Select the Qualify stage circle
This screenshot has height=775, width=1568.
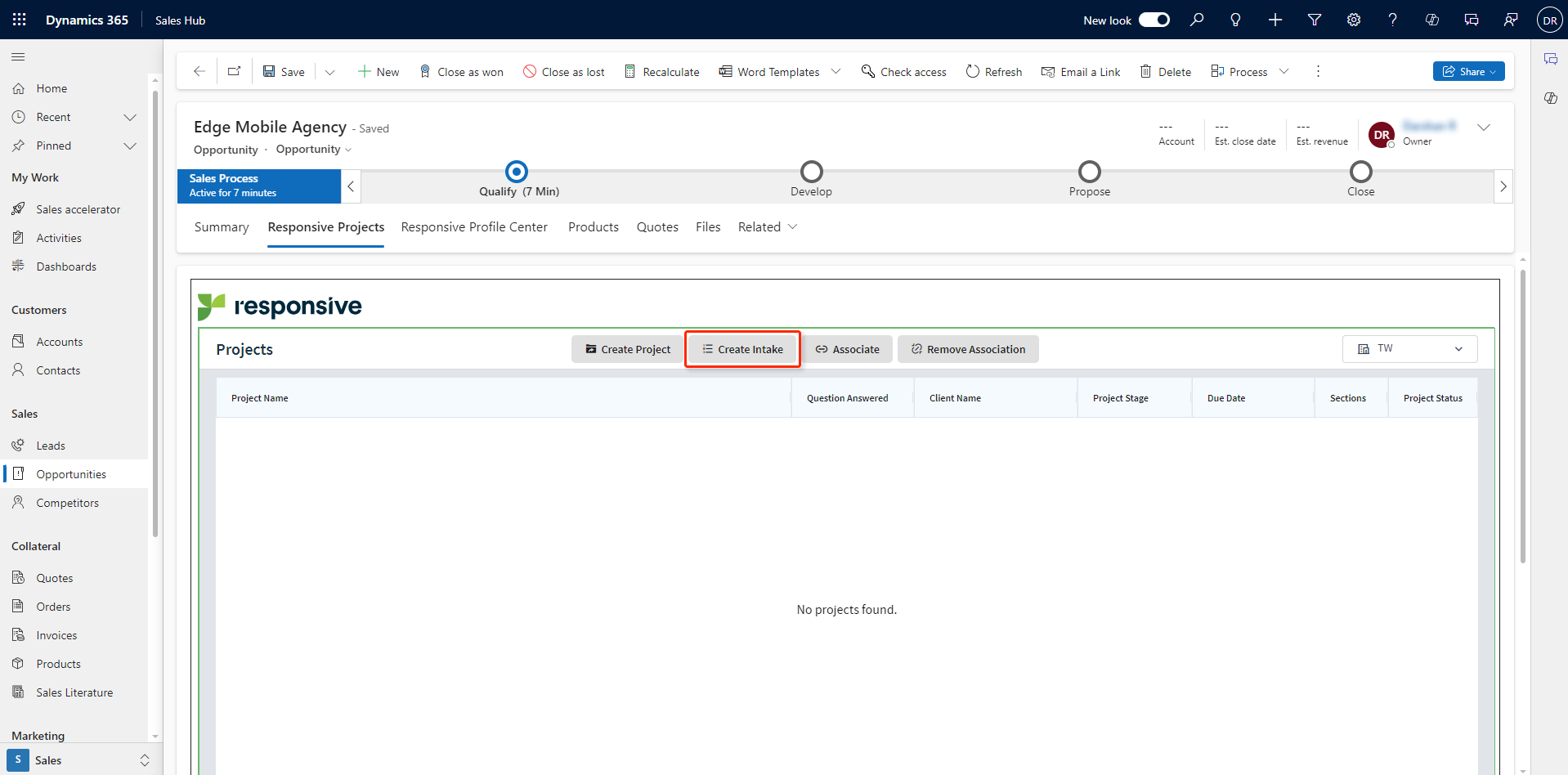pos(517,172)
